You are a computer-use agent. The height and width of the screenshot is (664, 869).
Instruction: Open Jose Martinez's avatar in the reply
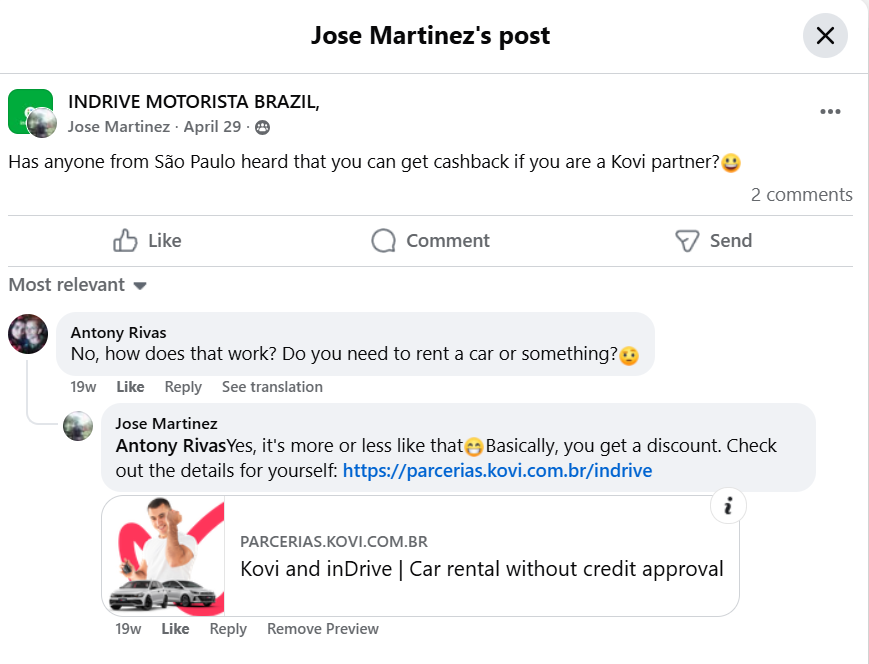pyautogui.click(x=78, y=426)
